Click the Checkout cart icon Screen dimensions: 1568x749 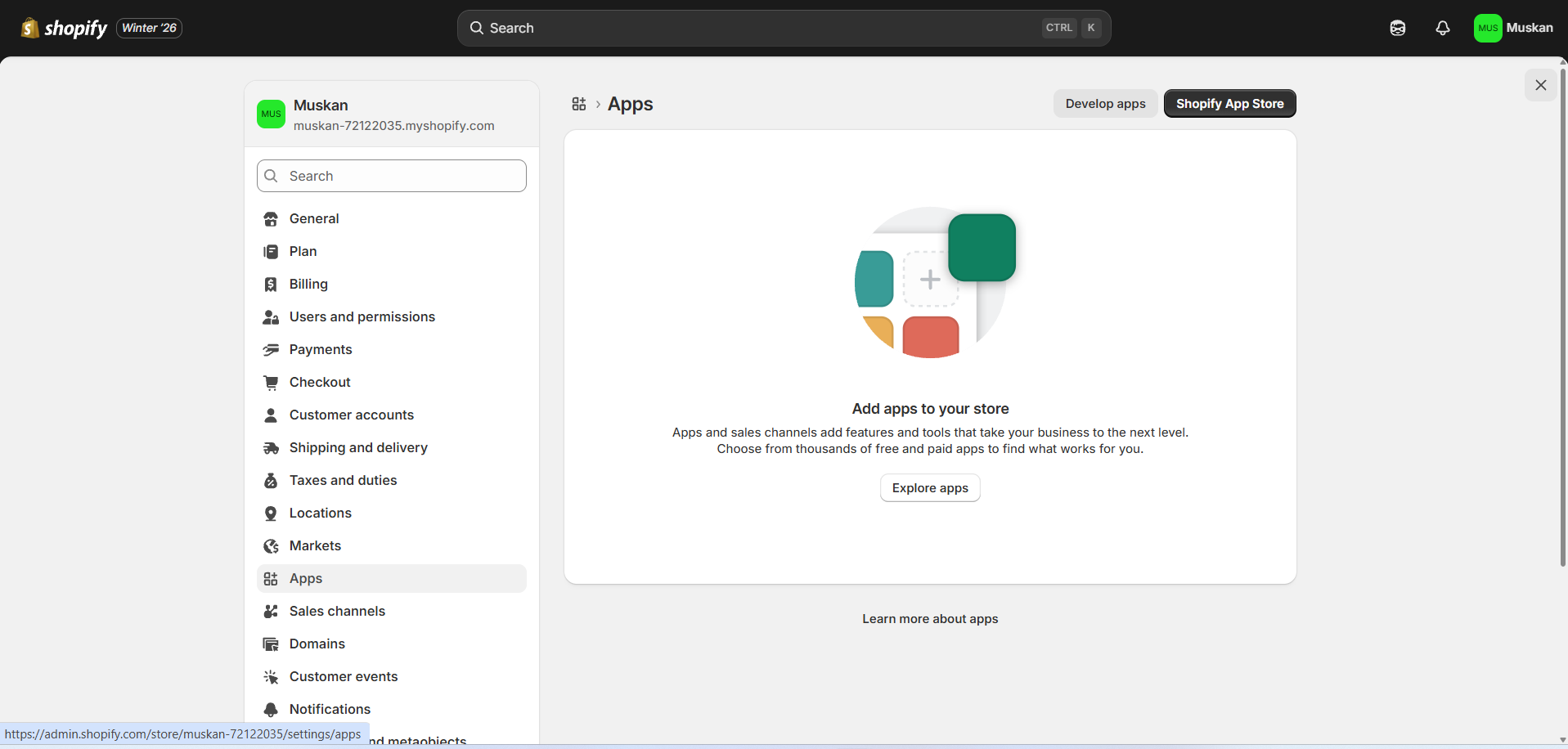point(271,383)
